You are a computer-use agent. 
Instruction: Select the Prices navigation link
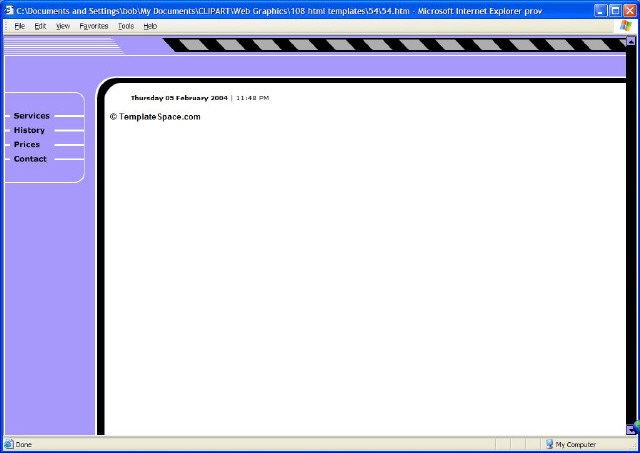pyautogui.click(x=27, y=145)
